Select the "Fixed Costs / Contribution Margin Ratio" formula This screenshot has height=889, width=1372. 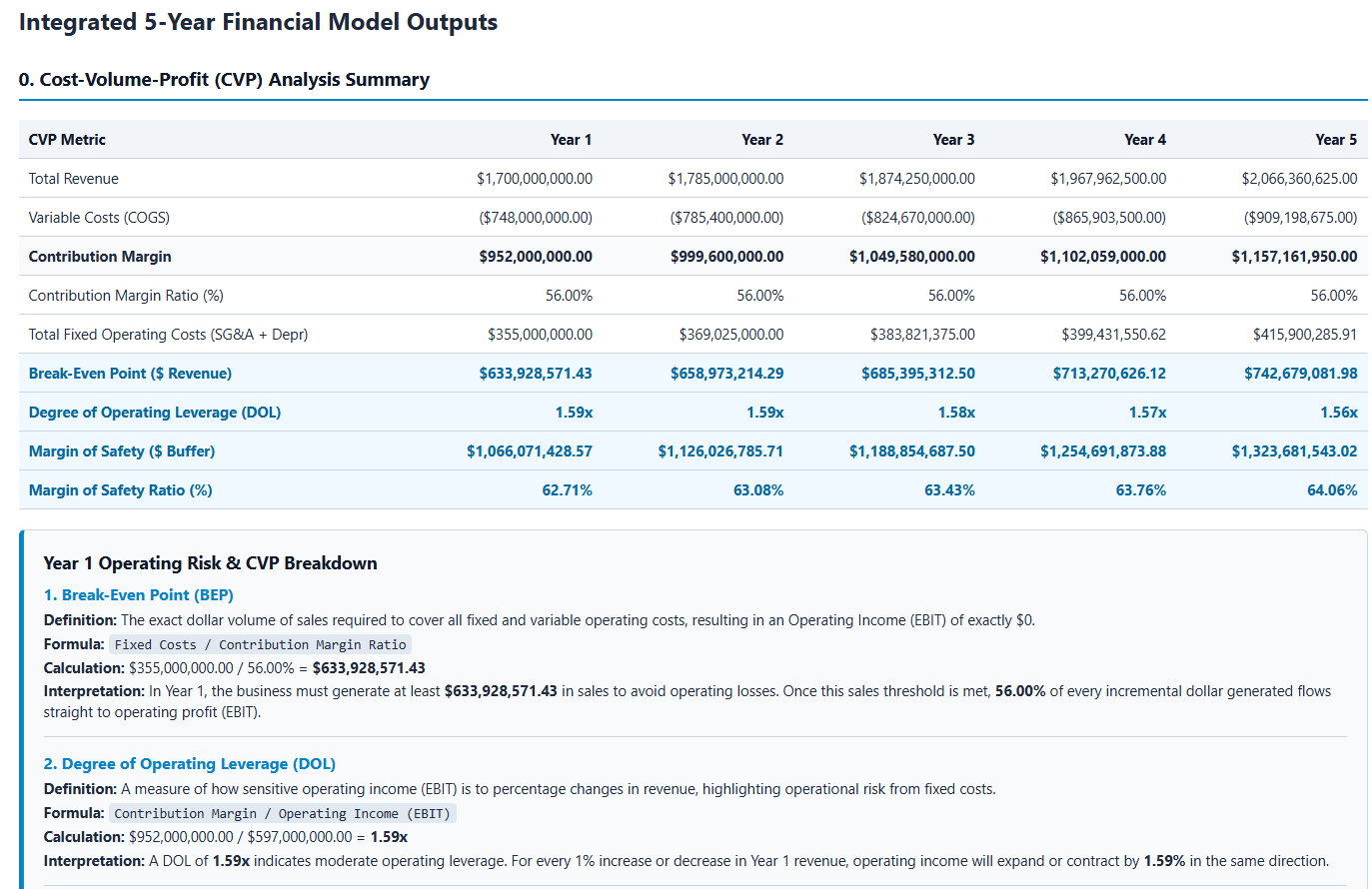pos(260,645)
